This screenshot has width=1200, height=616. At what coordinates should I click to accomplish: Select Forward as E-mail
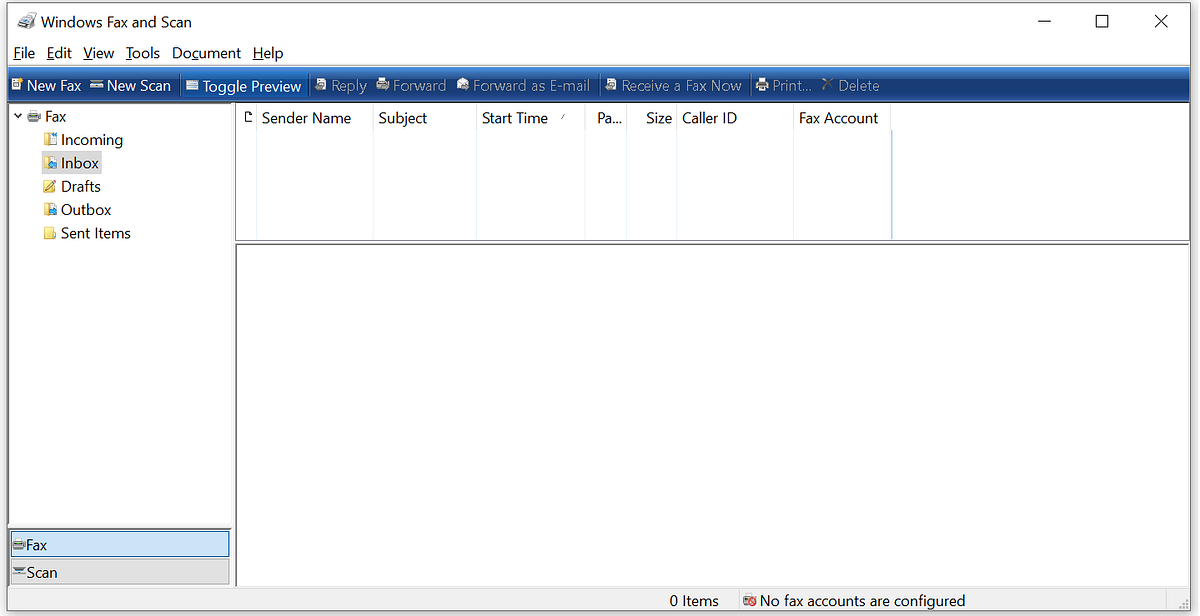[522, 85]
